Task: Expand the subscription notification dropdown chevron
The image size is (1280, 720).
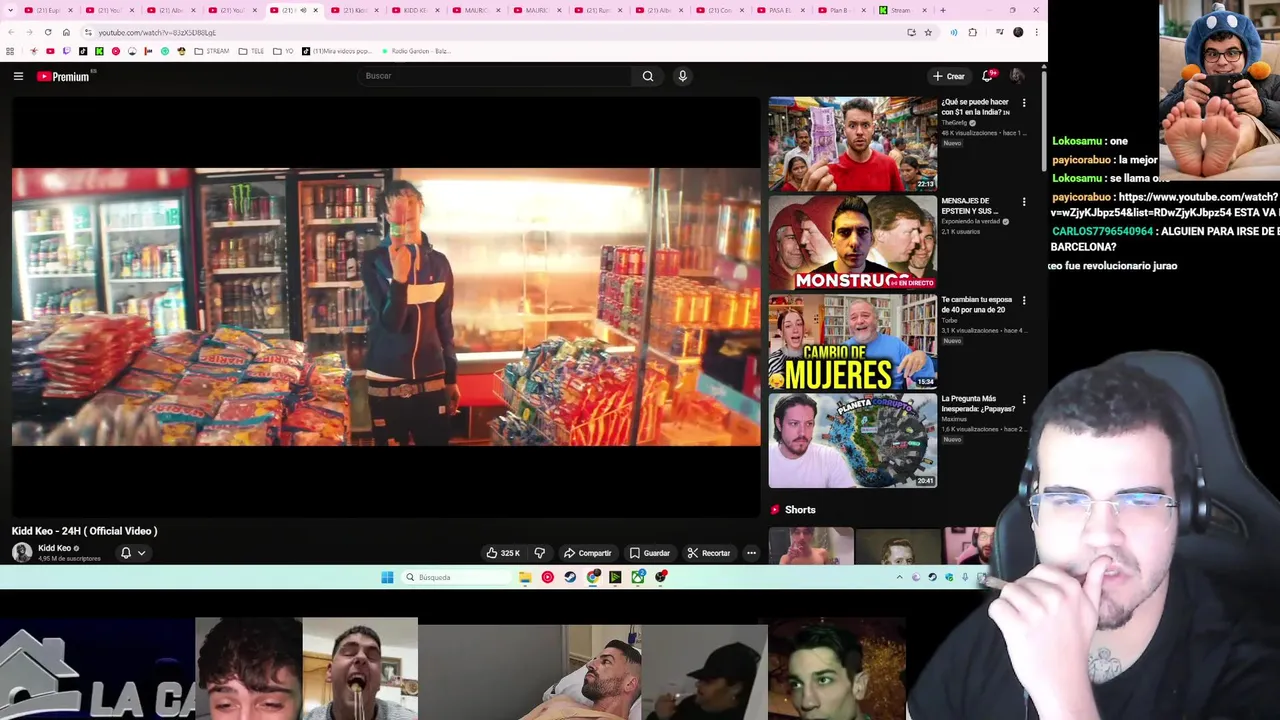Action: [x=141, y=552]
